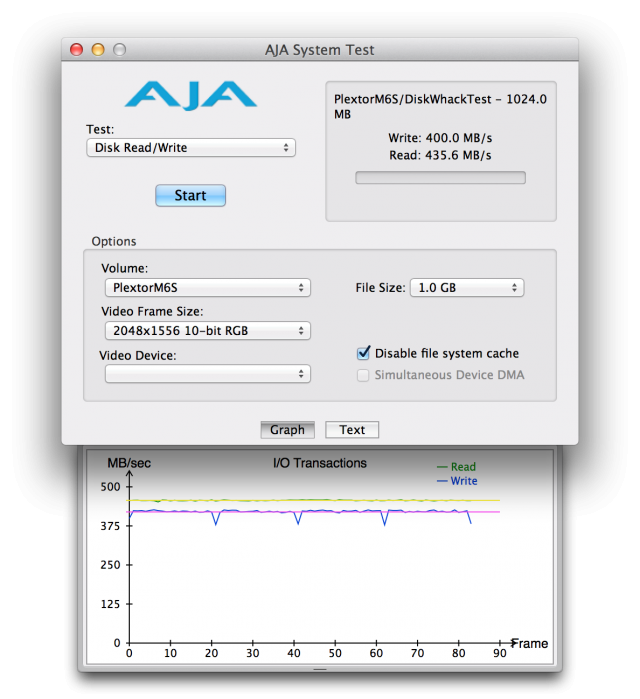Click the AJA System Test window title
This screenshot has width=640, height=699.
pyautogui.click(x=320, y=50)
